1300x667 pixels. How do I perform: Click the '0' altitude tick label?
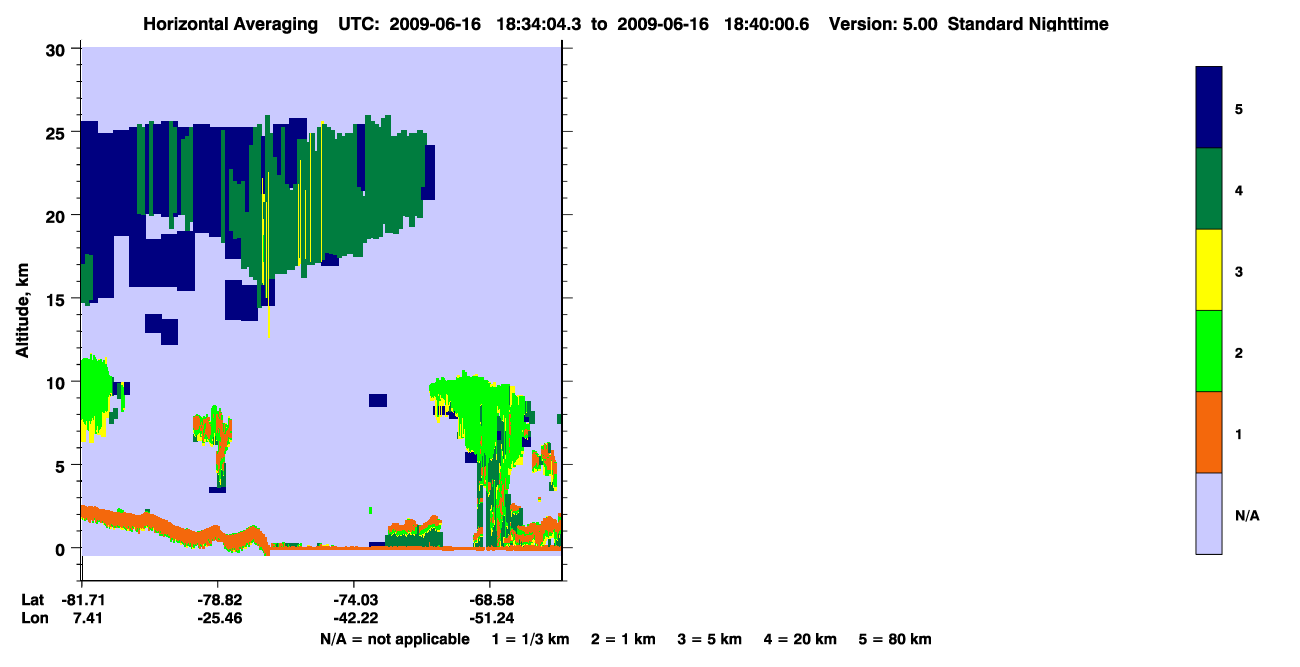click(x=62, y=548)
